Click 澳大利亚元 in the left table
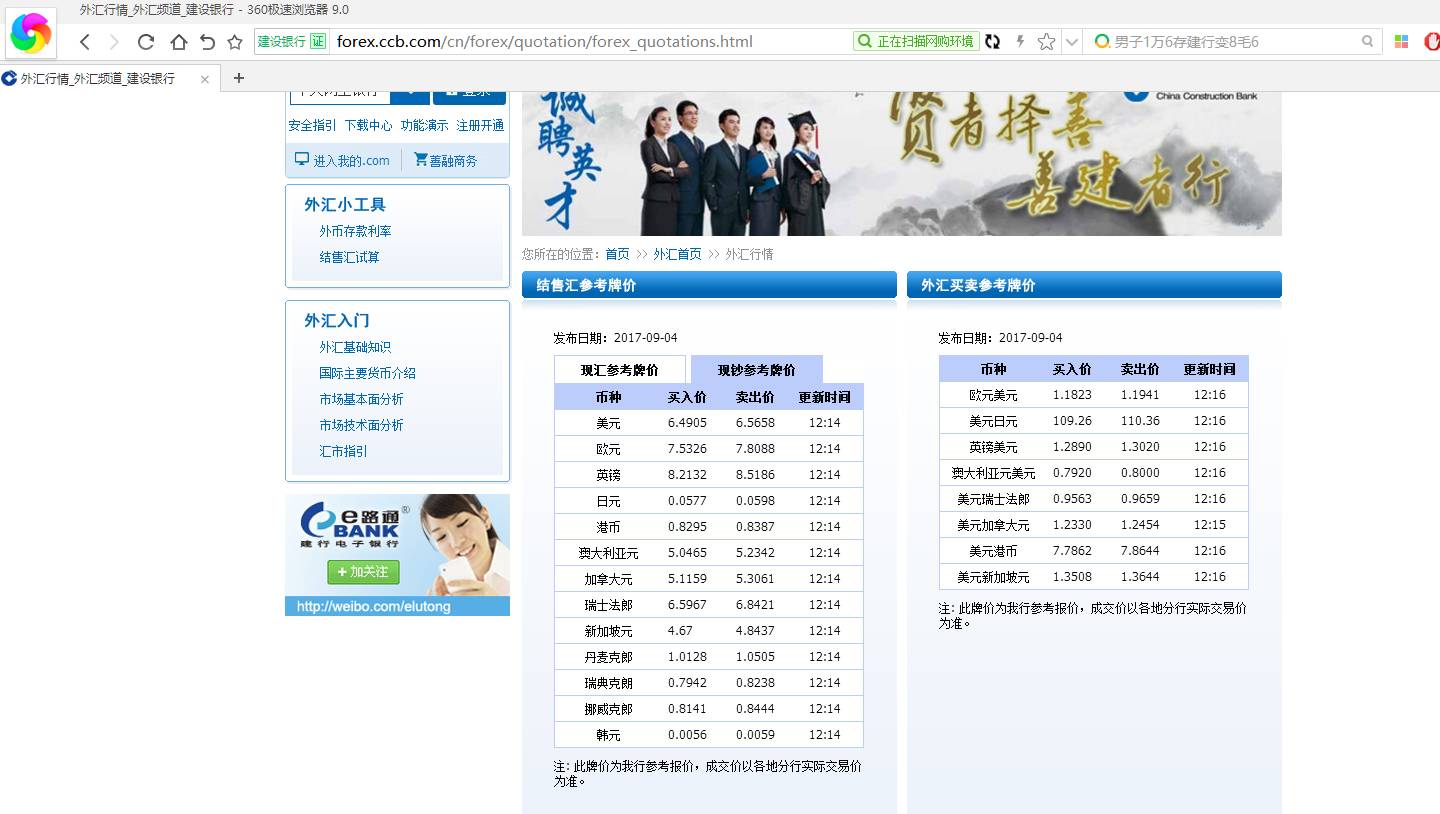 [x=608, y=553]
